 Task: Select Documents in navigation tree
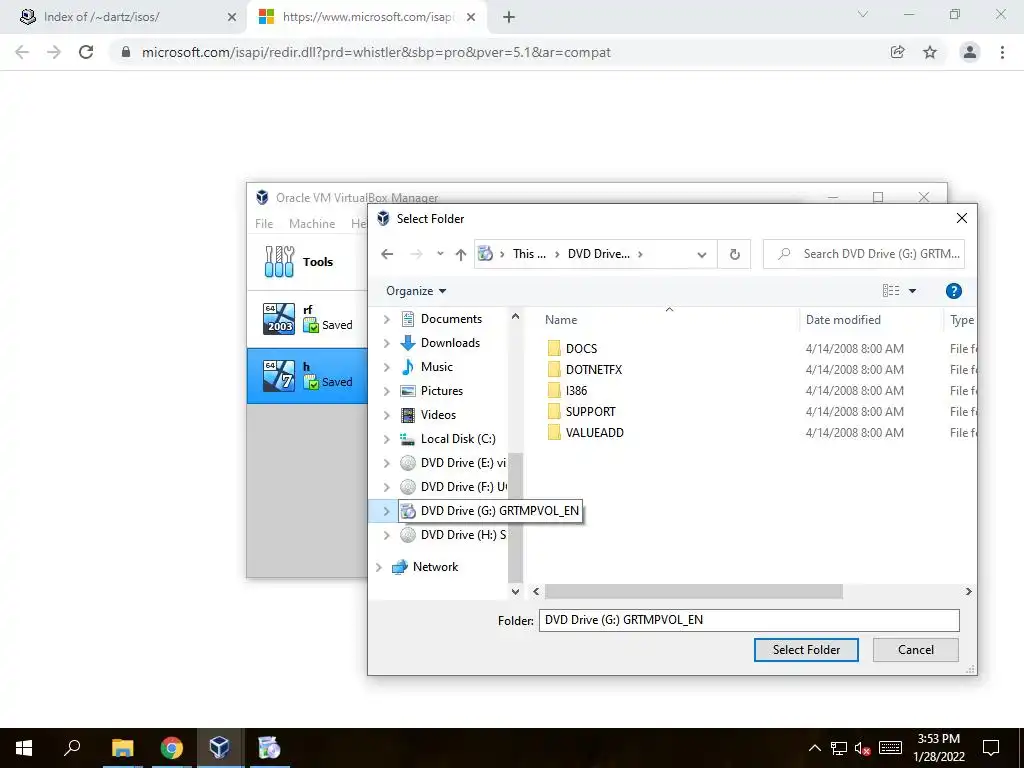(x=451, y=319)
